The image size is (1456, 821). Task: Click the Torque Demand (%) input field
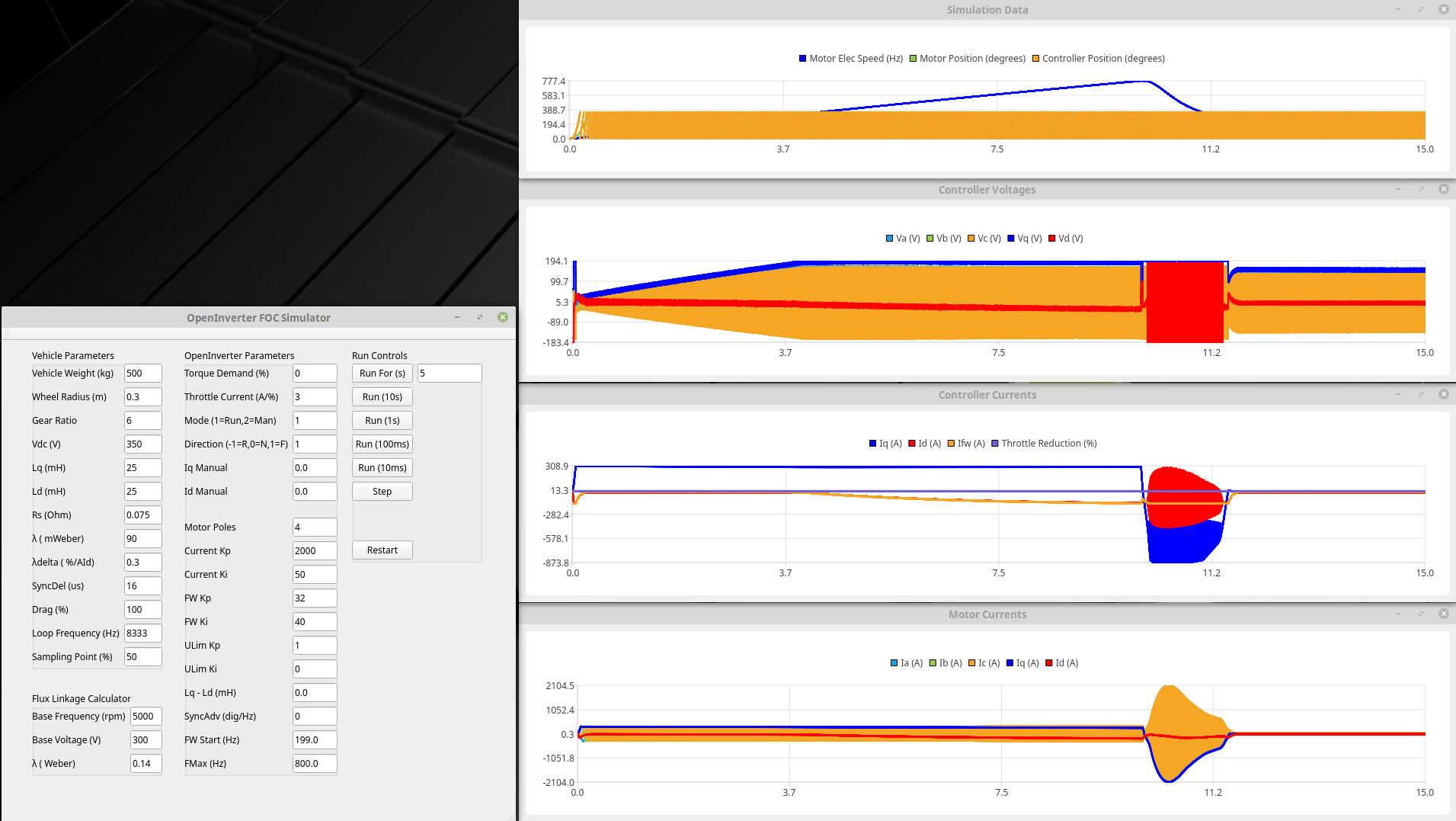[314, 374]
